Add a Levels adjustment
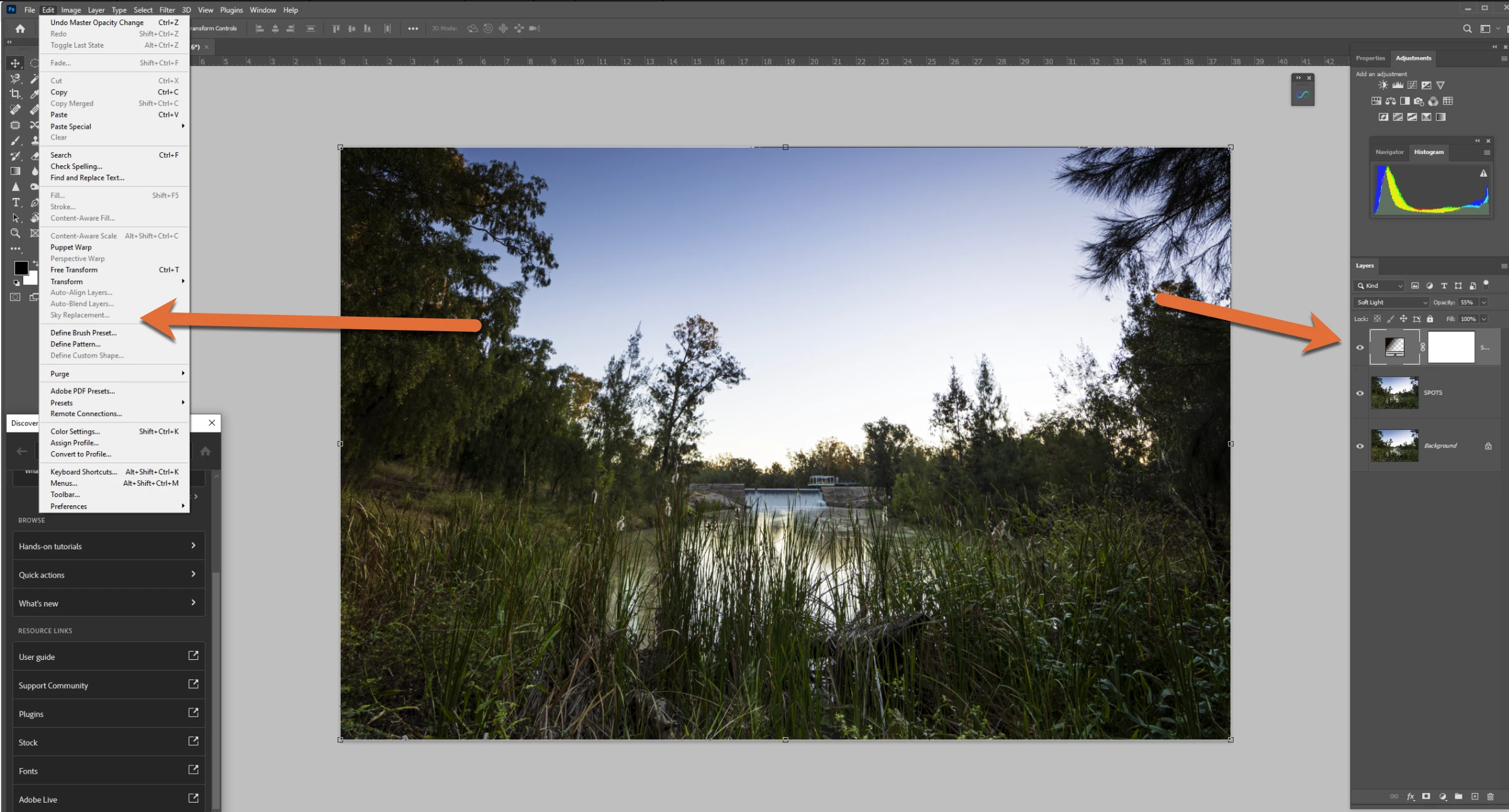1509x812 pixels. tap(1397, 85)
